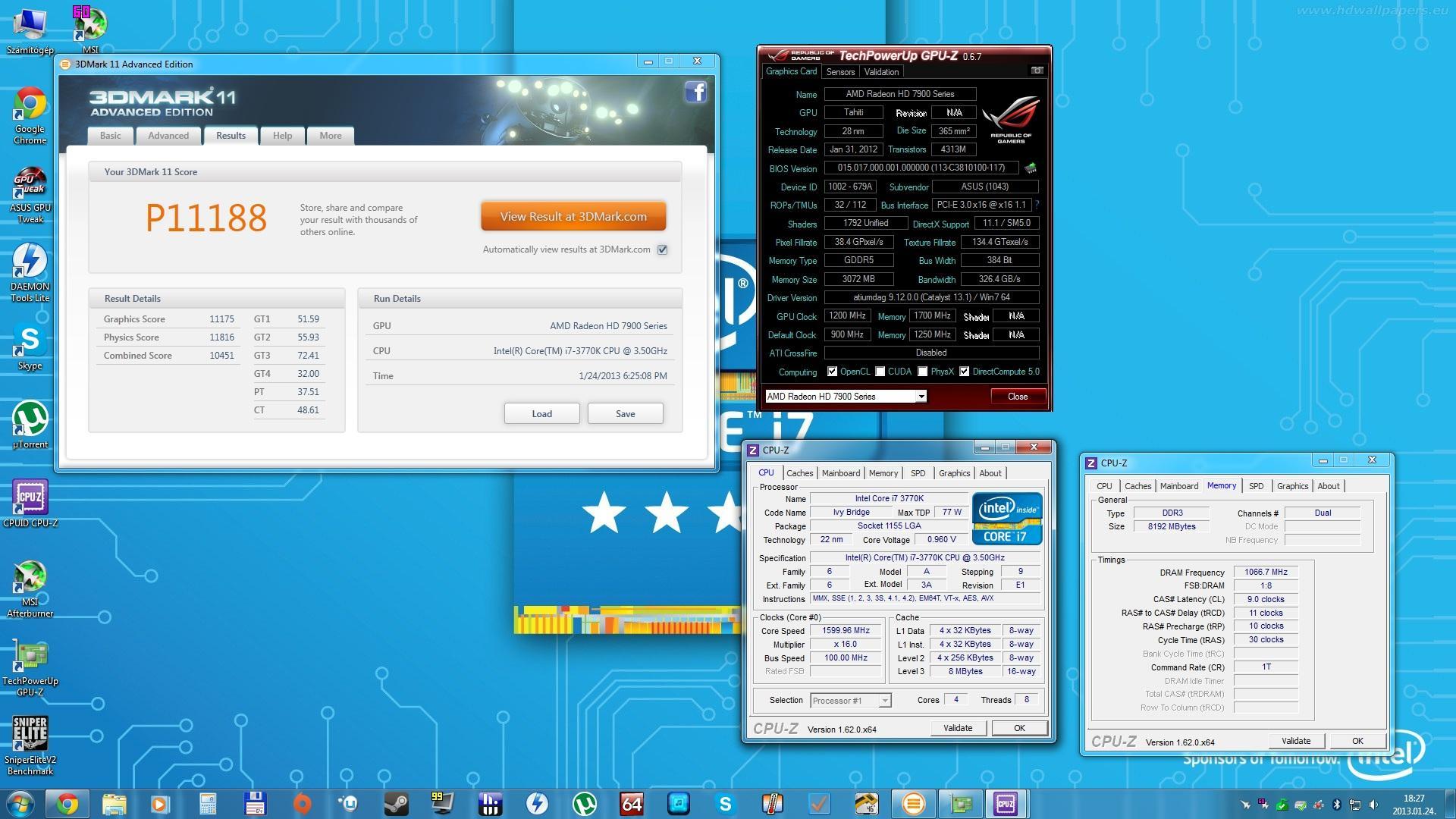Screen dimensions: 1456x819
Task: Switch to the Validation tab in GPU-Z
Action: pos(881,72)
